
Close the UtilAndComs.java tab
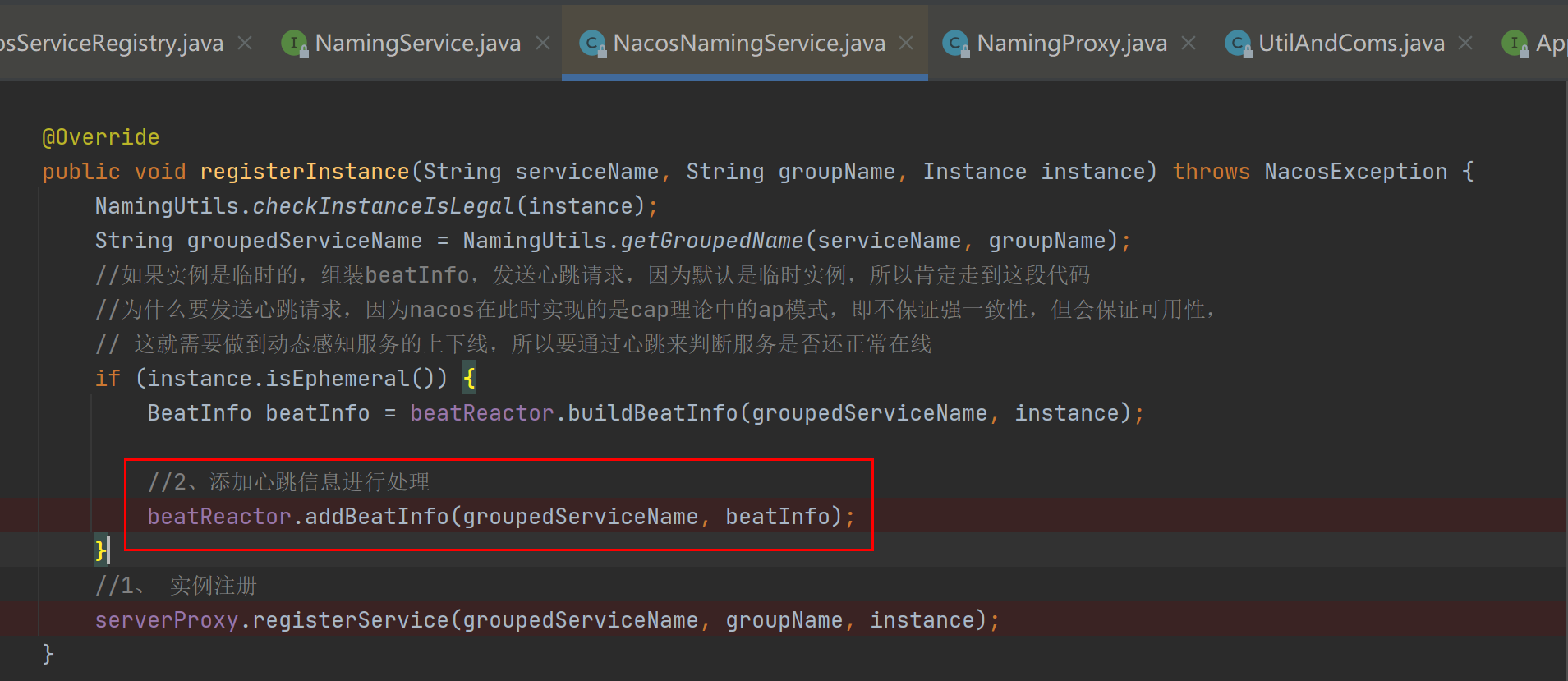(1465, 43)
